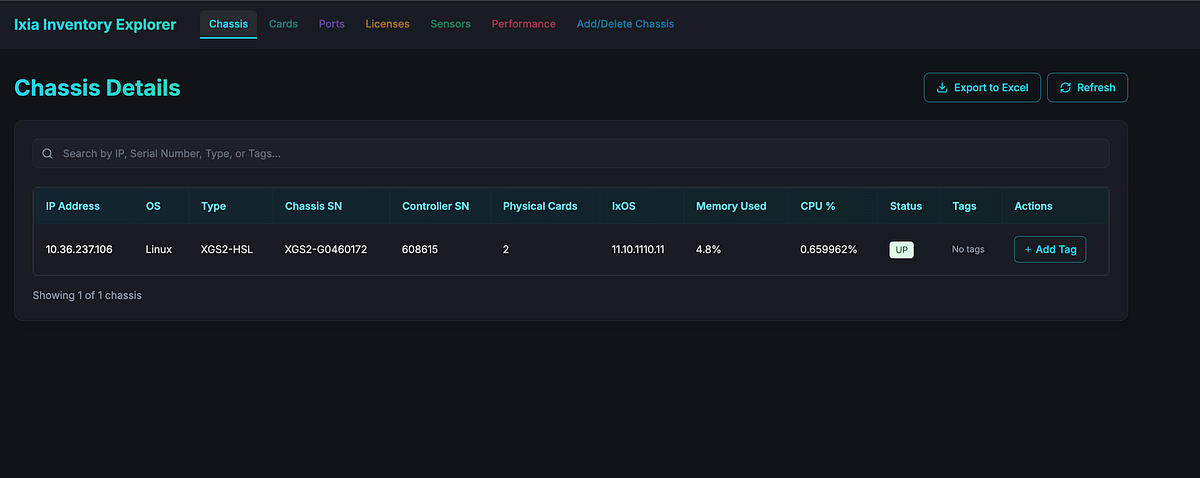Click the IP Address column header
The width and height of the screenshot is (1200, 478).
pos(73,206)
